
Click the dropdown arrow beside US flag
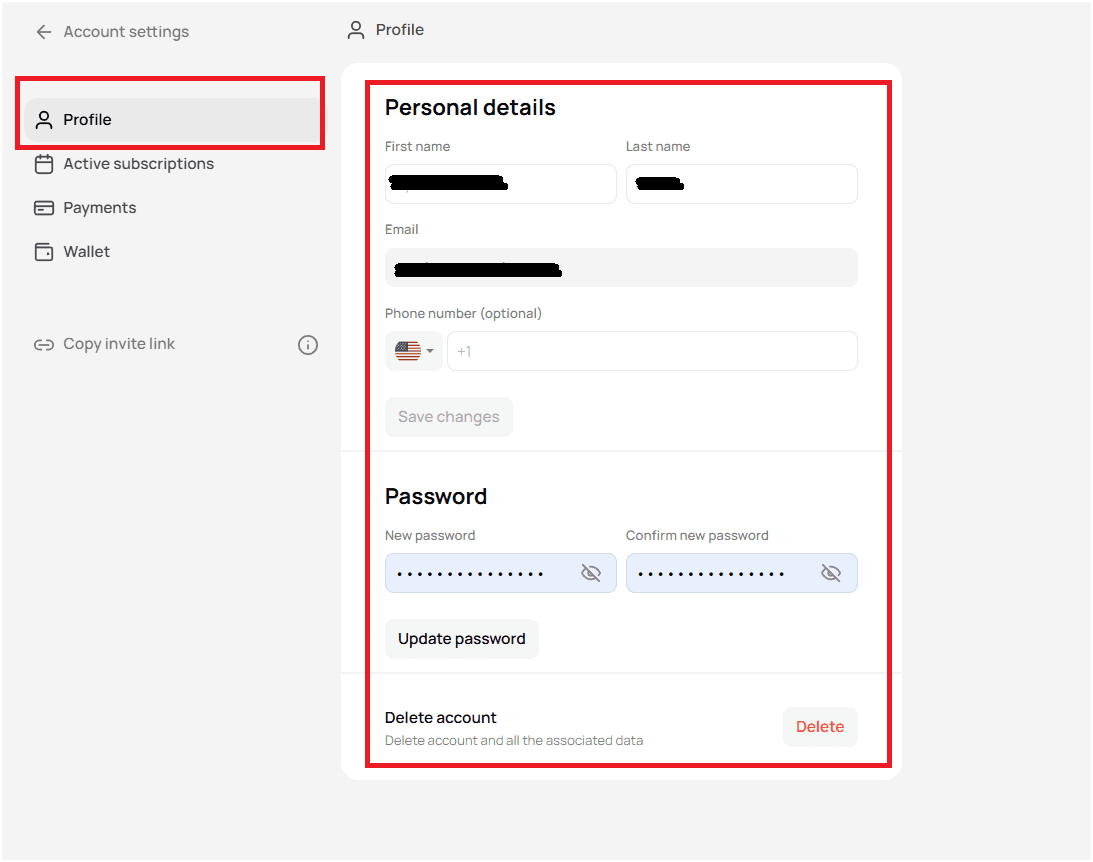(x=430, y=351)
